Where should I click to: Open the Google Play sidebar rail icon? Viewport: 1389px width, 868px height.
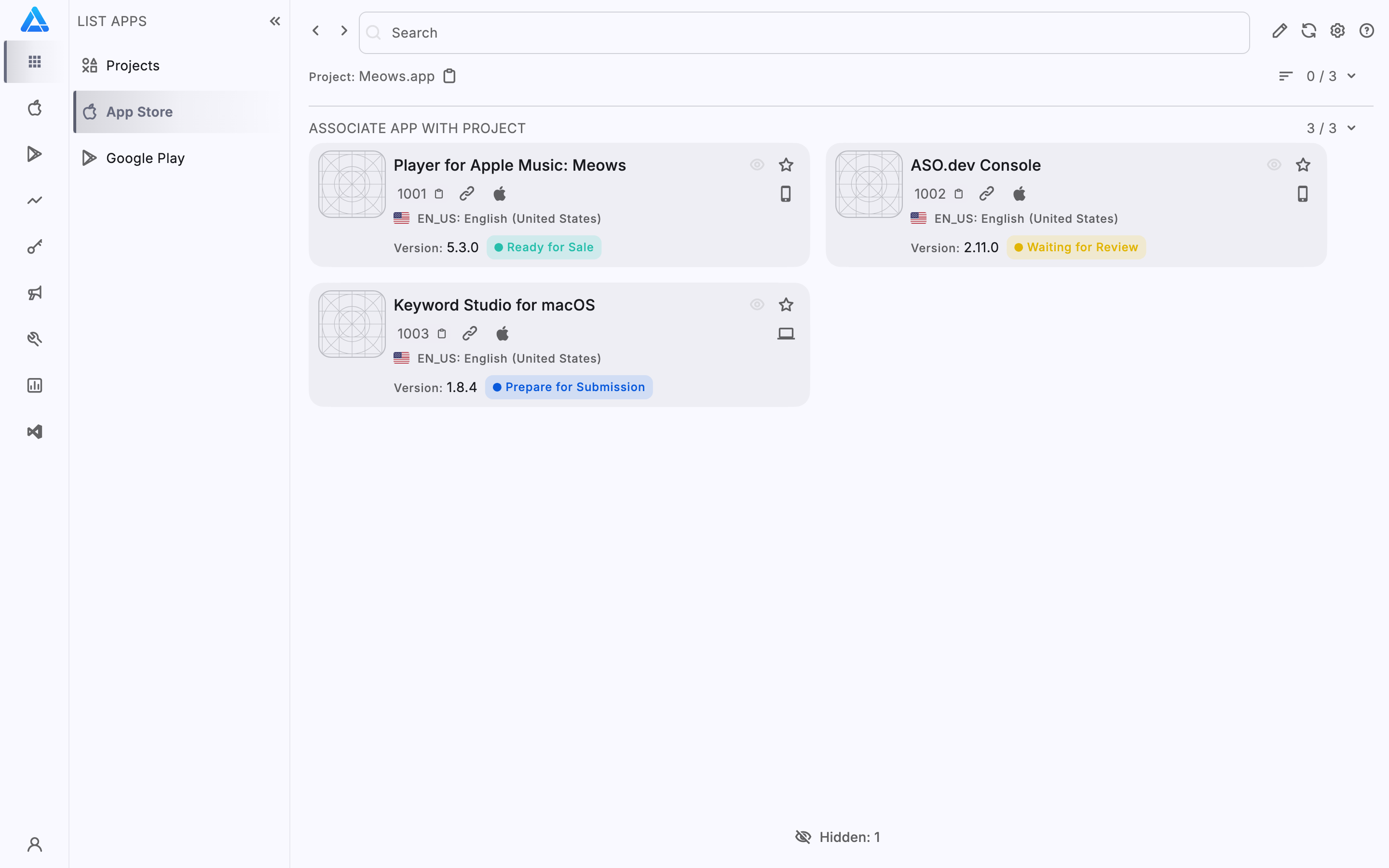[34, 154]
